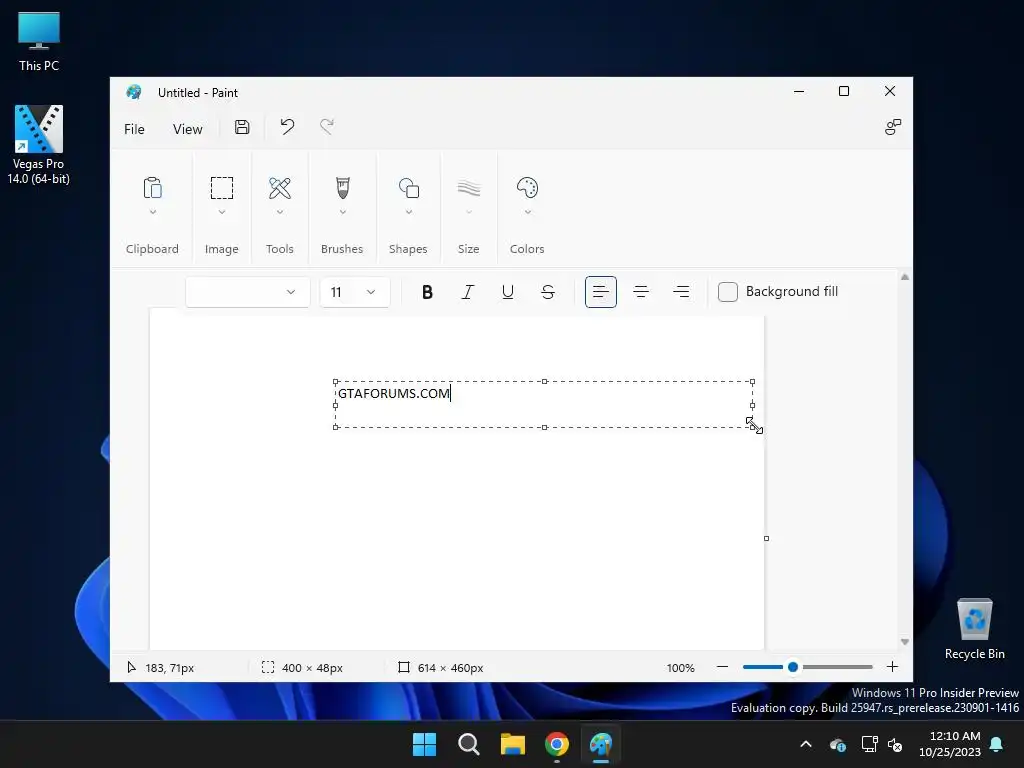Click the scroll up arrow of canvas scrollbar
Image resolution: width=1024 pixels, height=768 pixels.
[x=904, y=277]
